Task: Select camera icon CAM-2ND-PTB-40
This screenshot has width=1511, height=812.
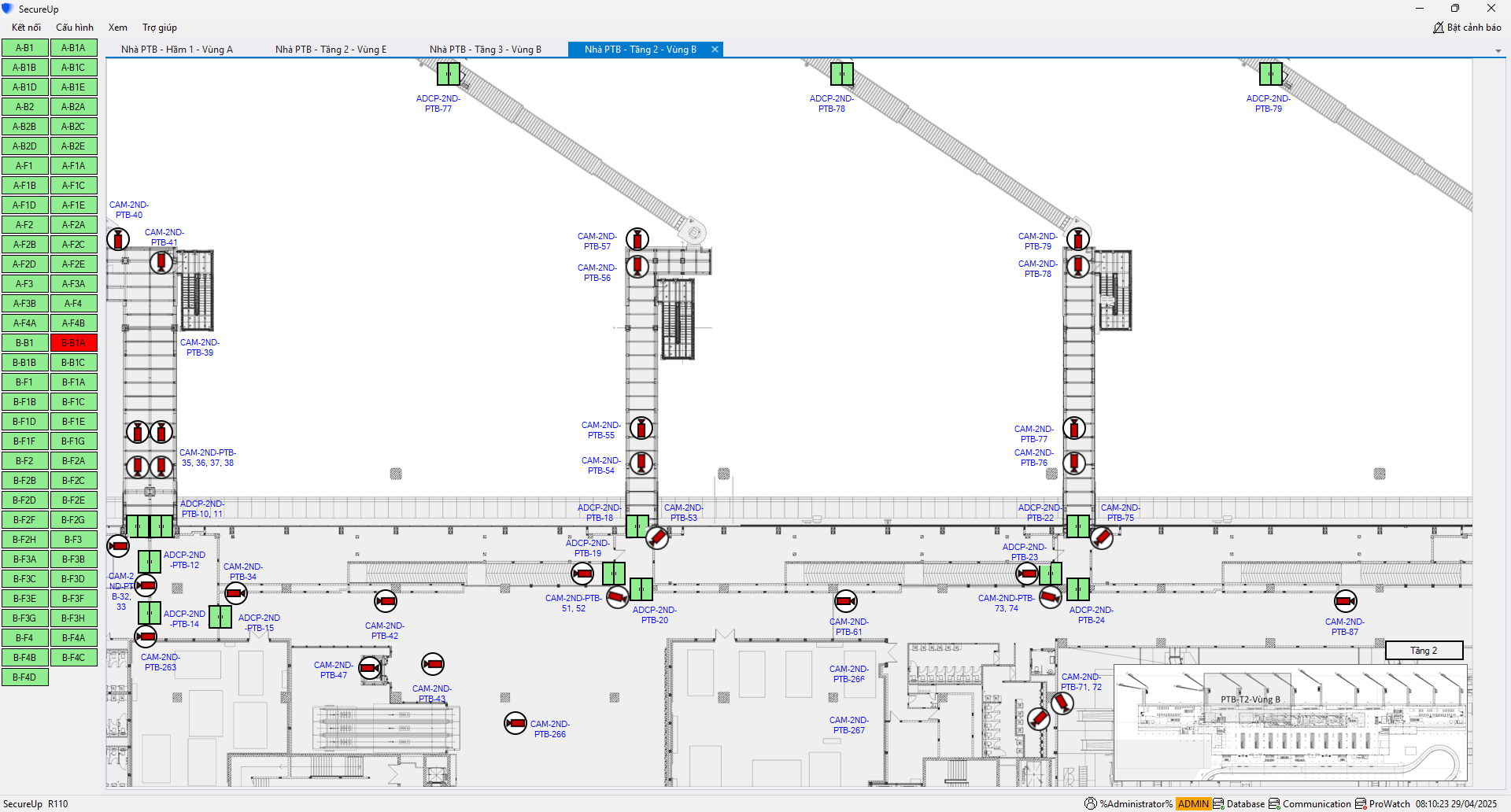Action: [x=118, y=239]
